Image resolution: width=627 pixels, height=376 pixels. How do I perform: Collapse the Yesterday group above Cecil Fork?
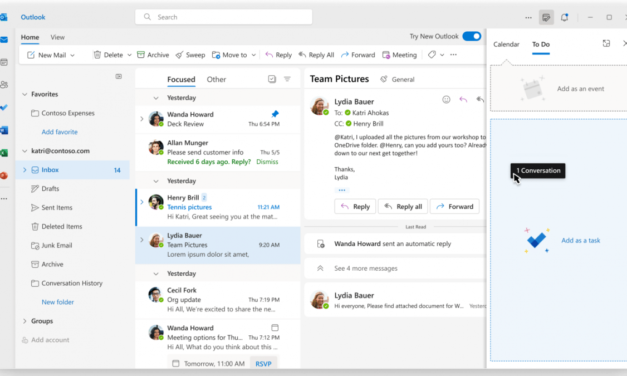156,274
